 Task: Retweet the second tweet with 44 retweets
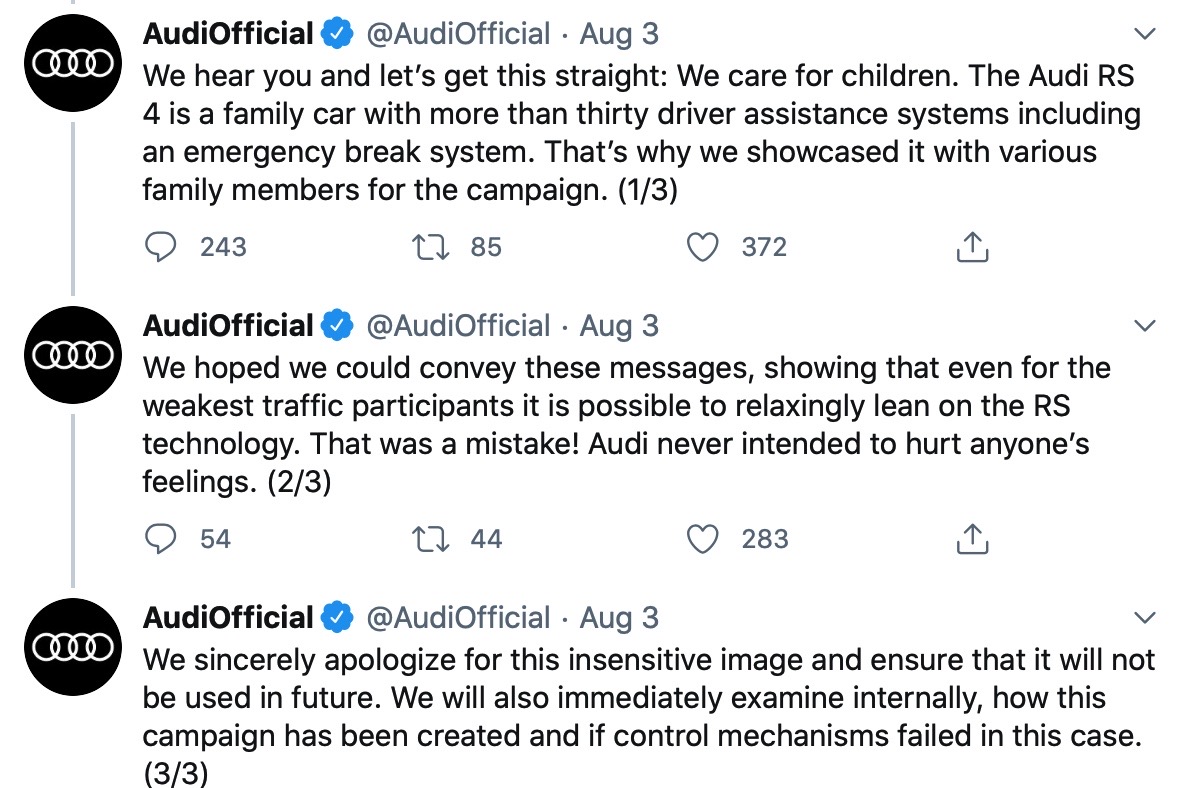pos(430,539)
